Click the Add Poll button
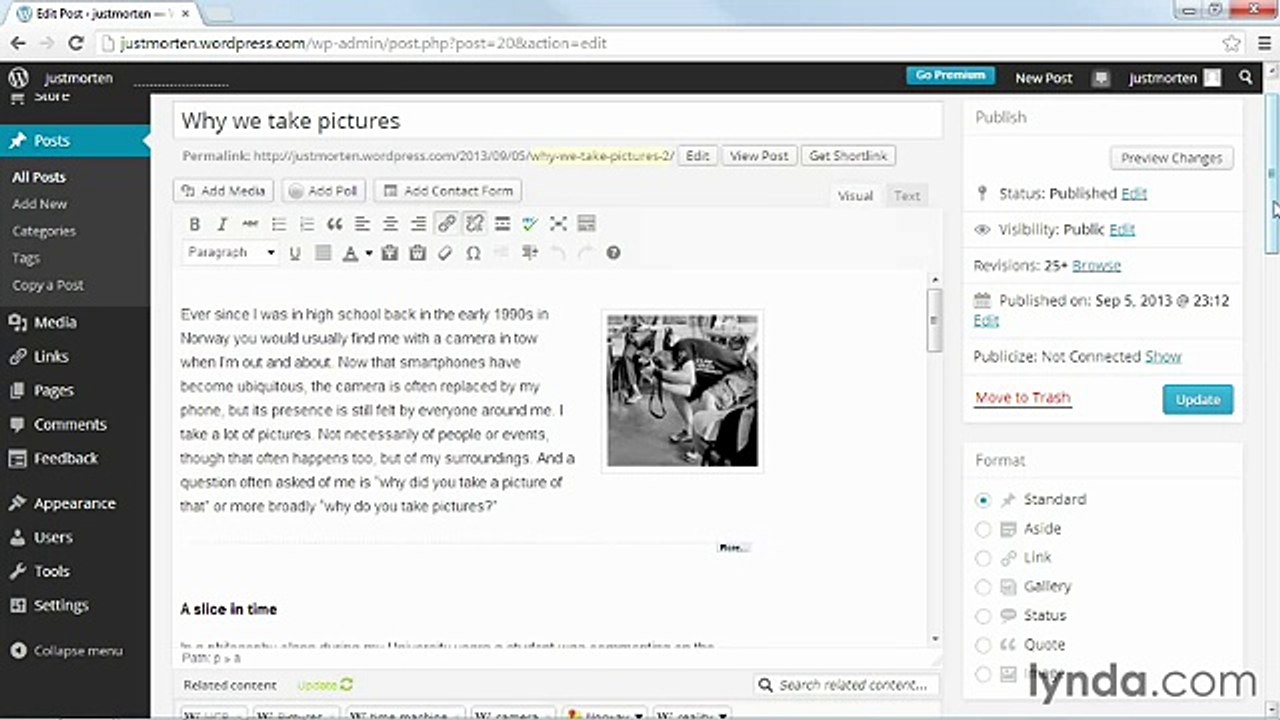The height and width of the screenshot is (720, 1280). coord(325,191)
